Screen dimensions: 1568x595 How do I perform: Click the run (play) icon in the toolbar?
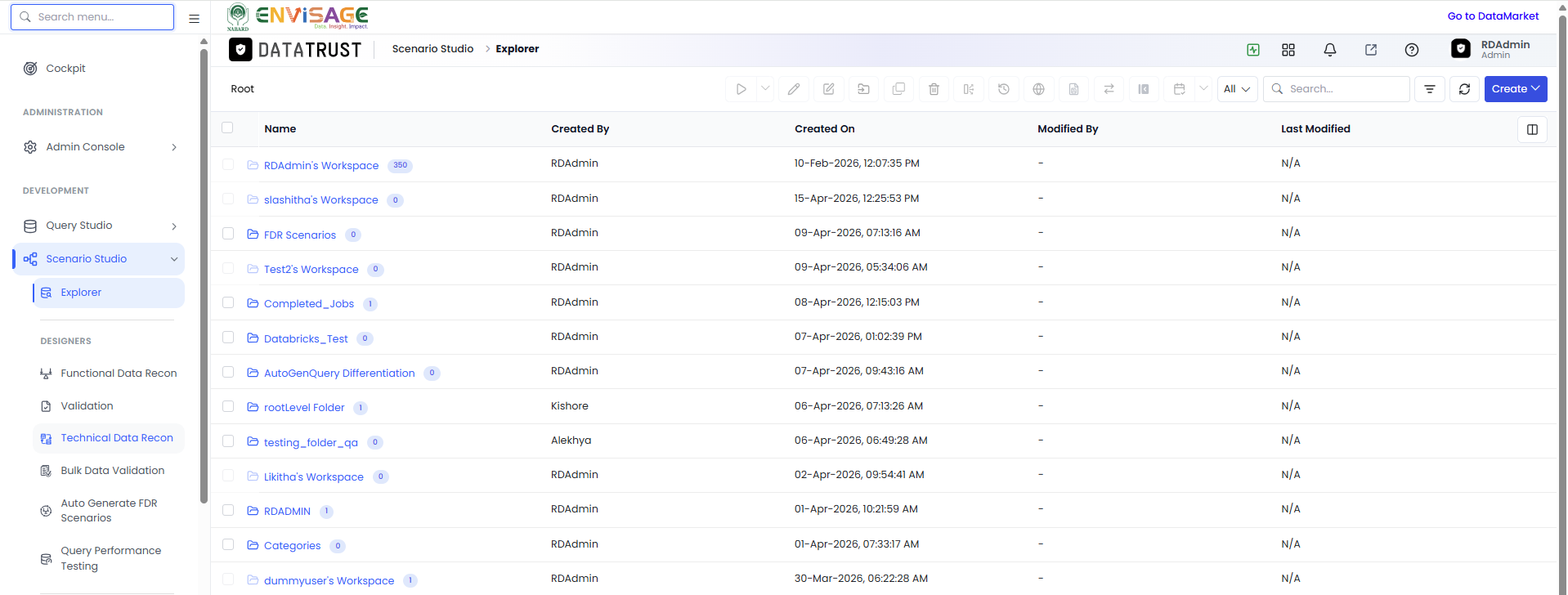click(x=741, y=89)
